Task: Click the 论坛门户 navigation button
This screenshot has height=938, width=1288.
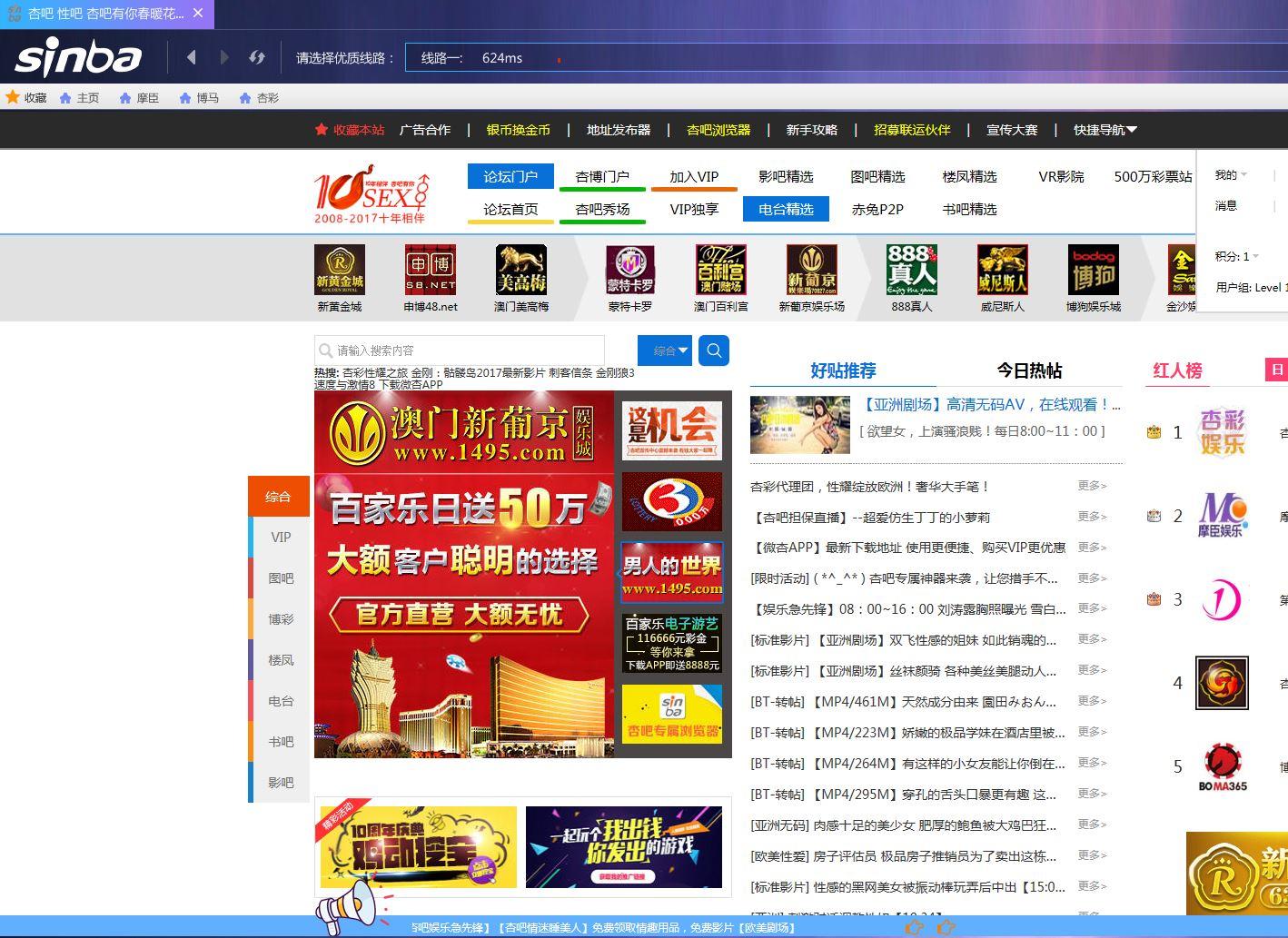Action: (510, 176)
